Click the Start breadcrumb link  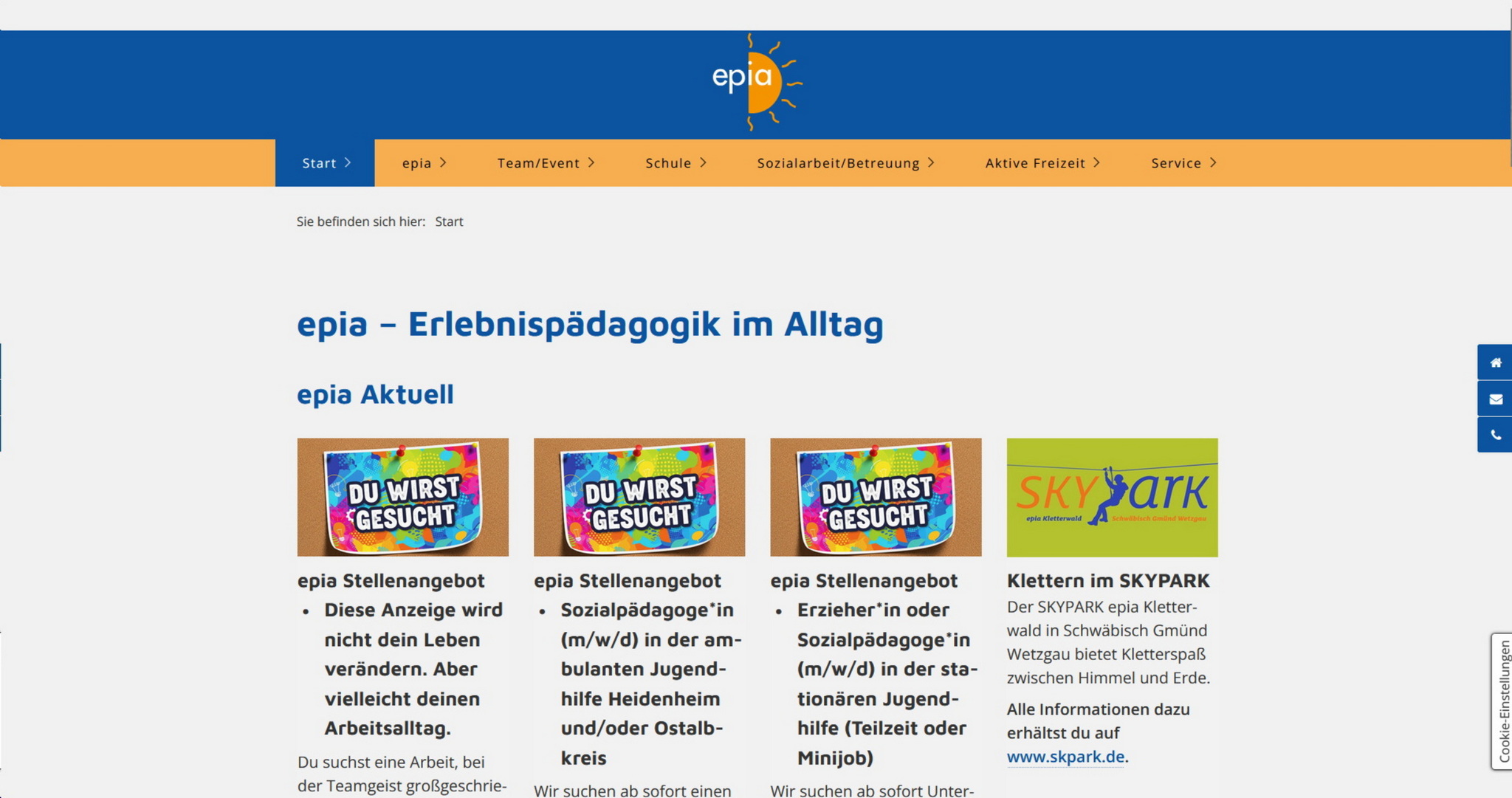449,221
